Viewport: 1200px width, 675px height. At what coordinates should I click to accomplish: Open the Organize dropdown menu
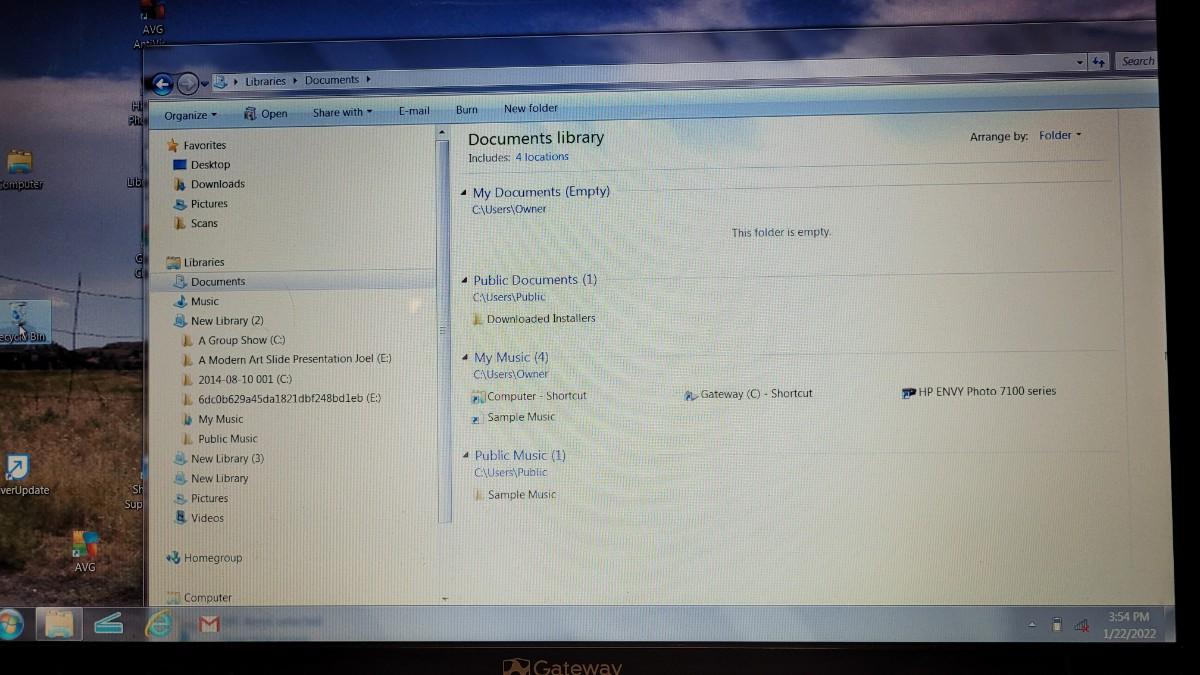pyautogui.click(x=190, y=115)
